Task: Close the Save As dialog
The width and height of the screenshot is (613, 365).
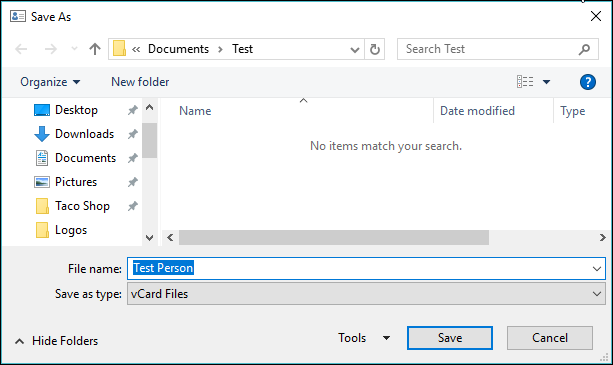Action: 596,16
